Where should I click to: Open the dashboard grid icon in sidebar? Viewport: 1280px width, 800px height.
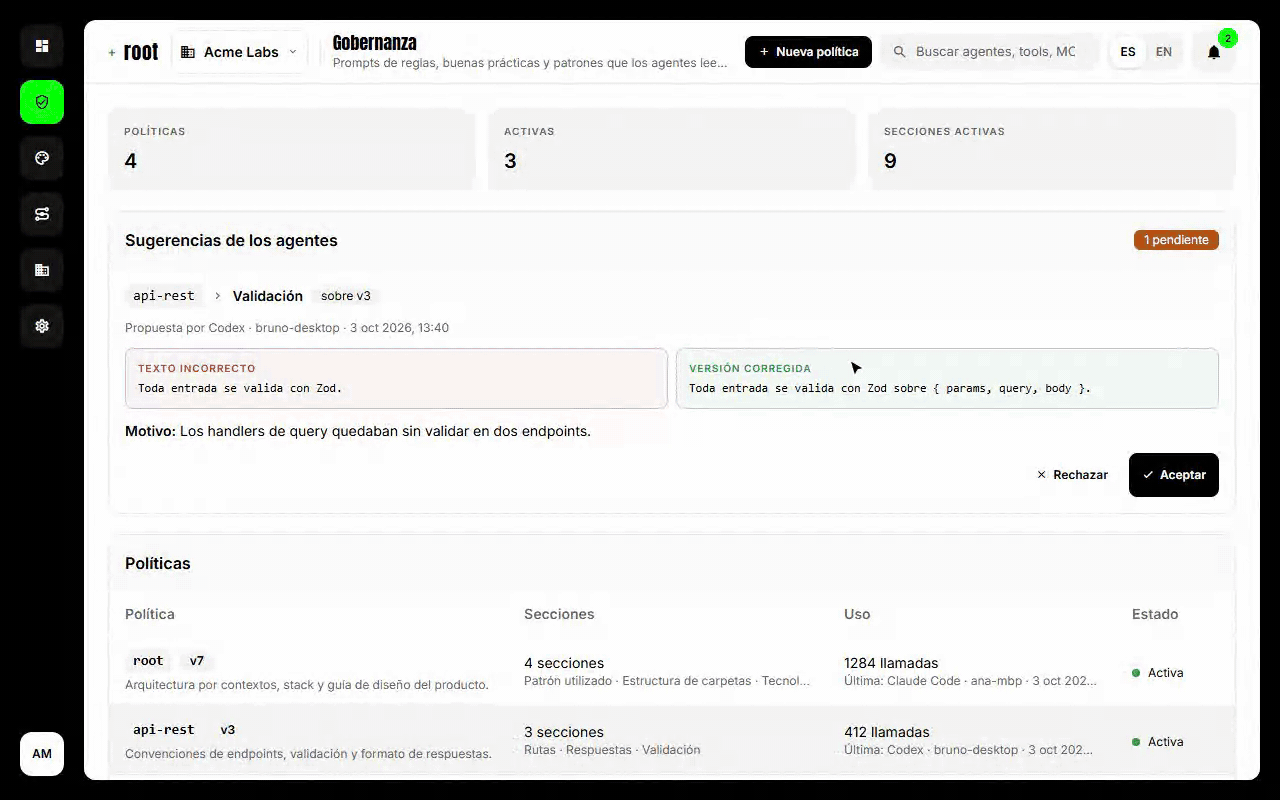tap(42, 46)
